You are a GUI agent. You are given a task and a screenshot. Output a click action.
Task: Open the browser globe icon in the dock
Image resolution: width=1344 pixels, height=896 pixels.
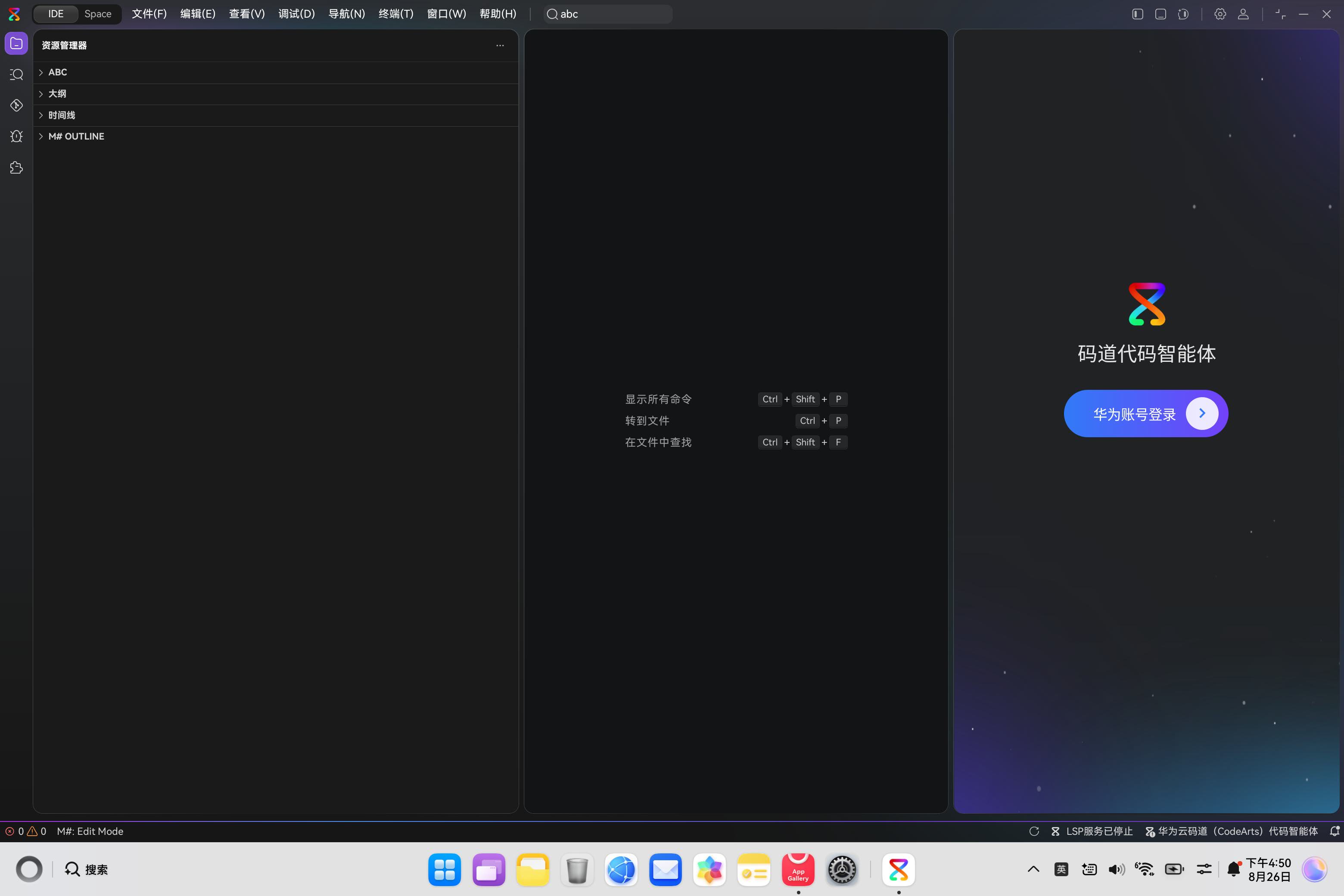621,870
